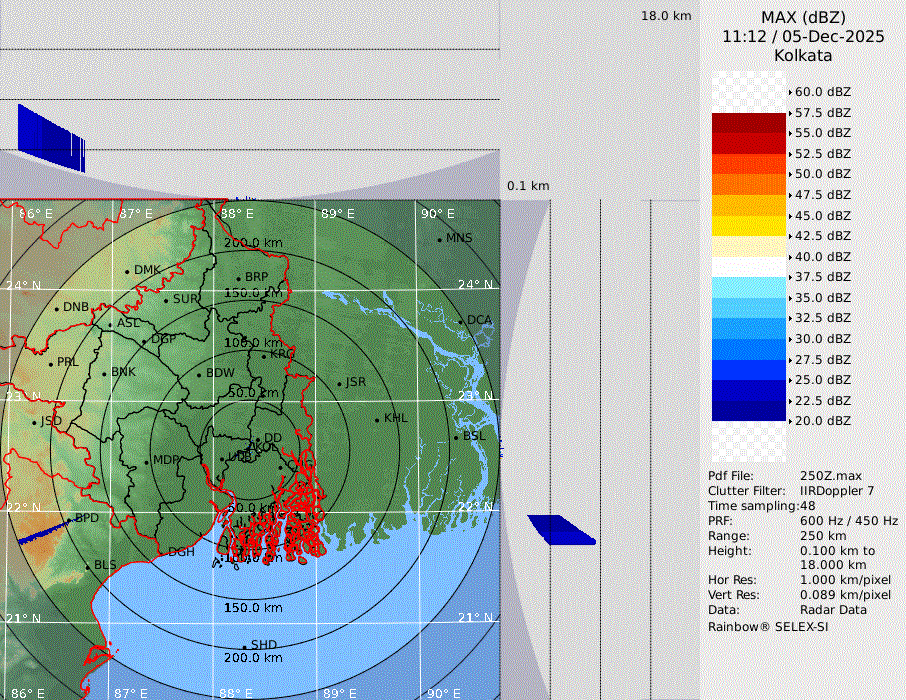The image size is (906, 700).
Task: Click the BRP station point
Action: (238, 279)
